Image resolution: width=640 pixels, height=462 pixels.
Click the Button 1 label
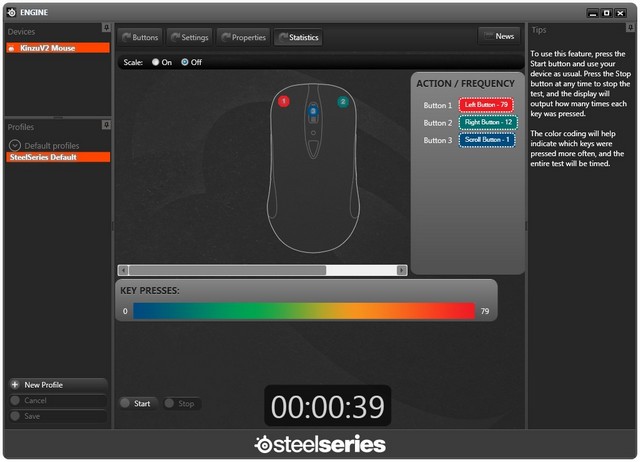coord(438,105)
